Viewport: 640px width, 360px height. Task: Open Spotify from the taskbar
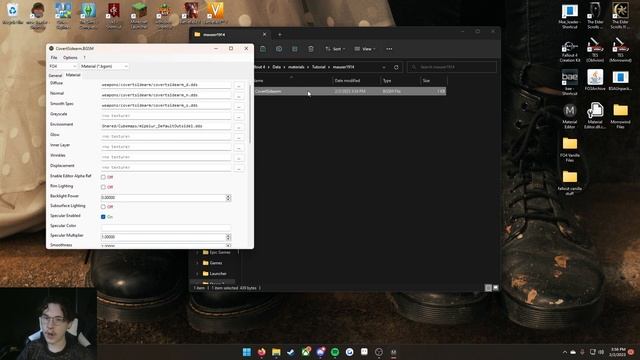[335, 352]
